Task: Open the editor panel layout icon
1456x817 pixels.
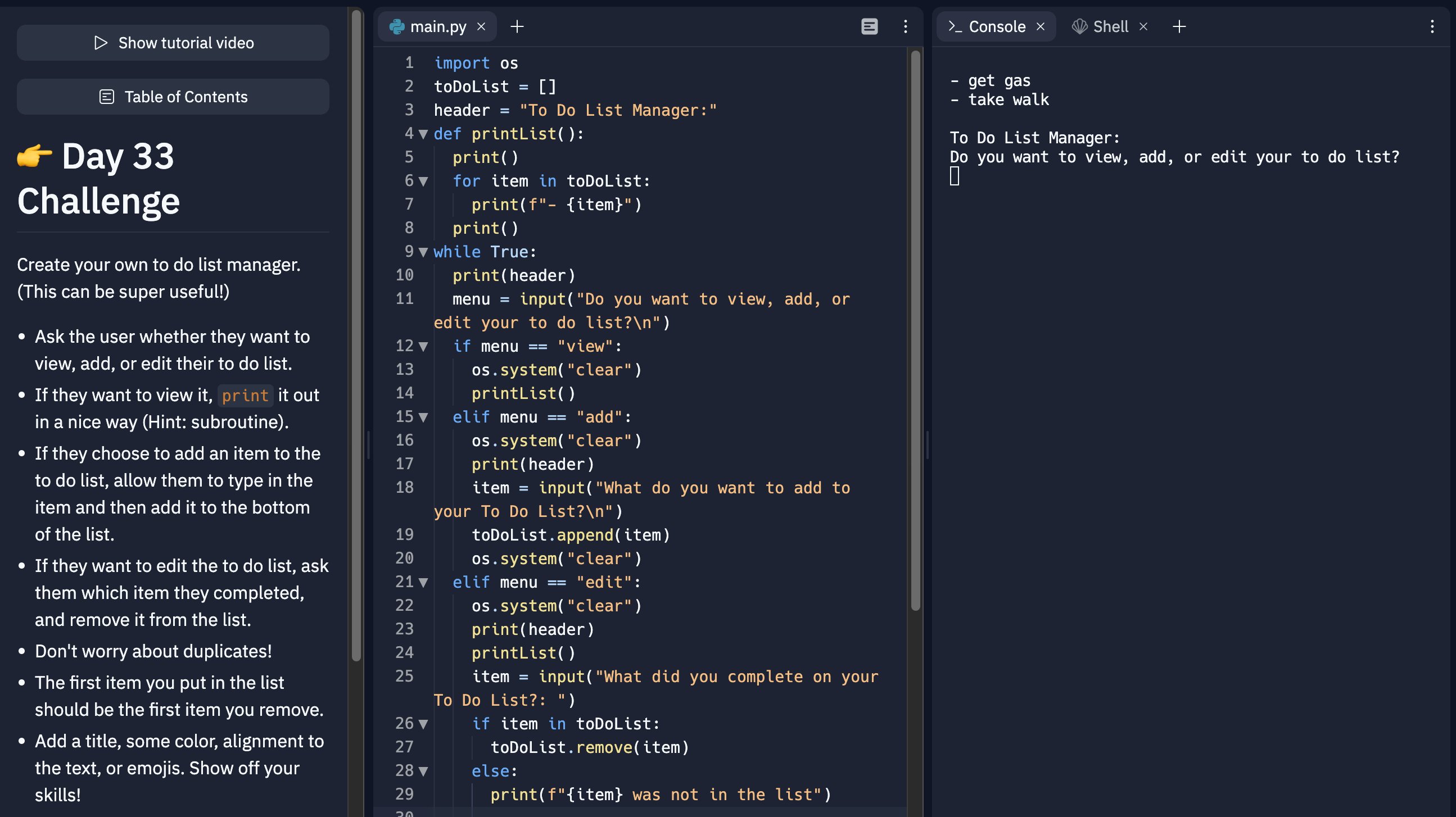Action: point(869,26)
